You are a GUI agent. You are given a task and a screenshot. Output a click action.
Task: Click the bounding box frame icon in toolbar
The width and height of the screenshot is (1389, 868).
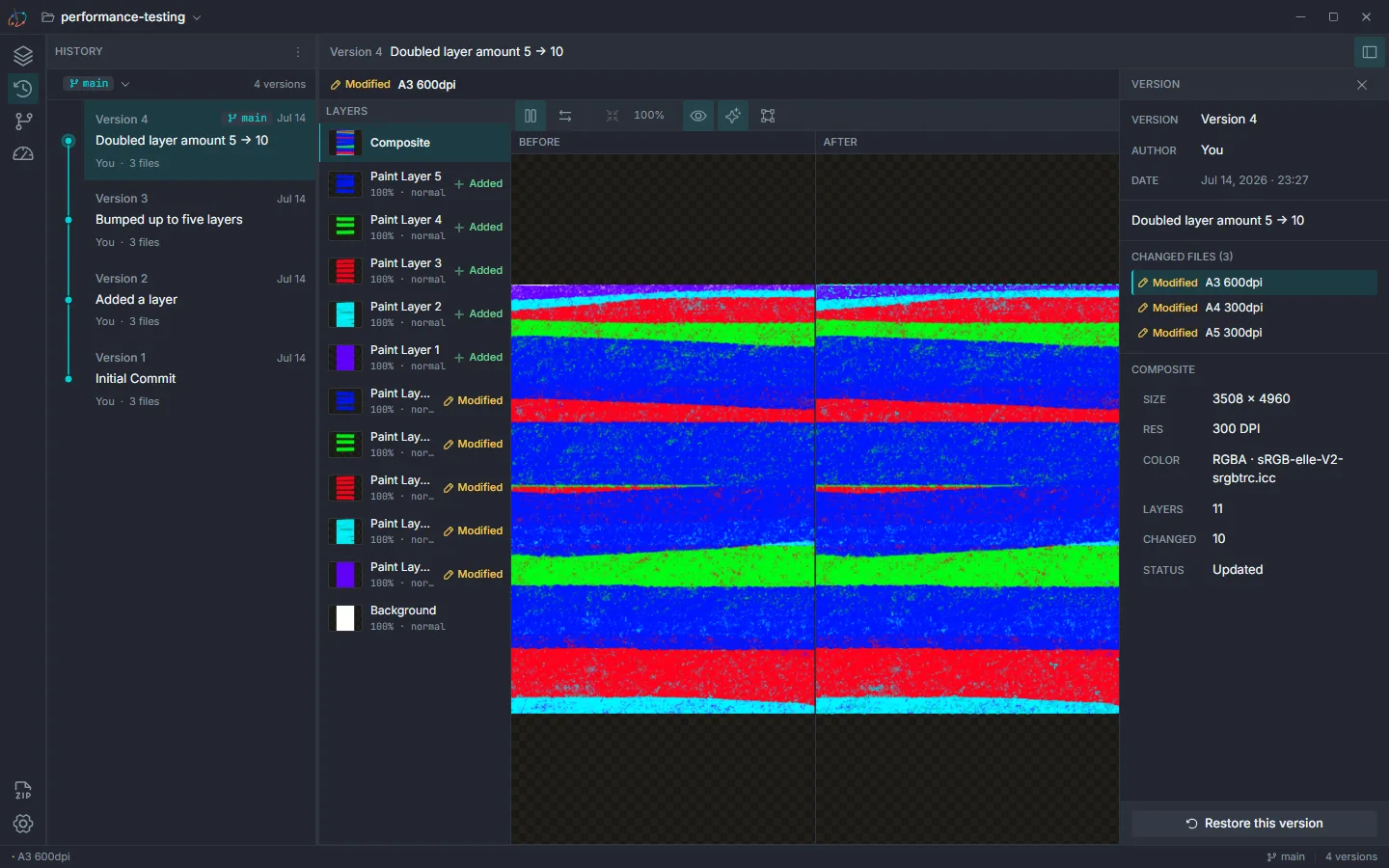pos(768,116)
